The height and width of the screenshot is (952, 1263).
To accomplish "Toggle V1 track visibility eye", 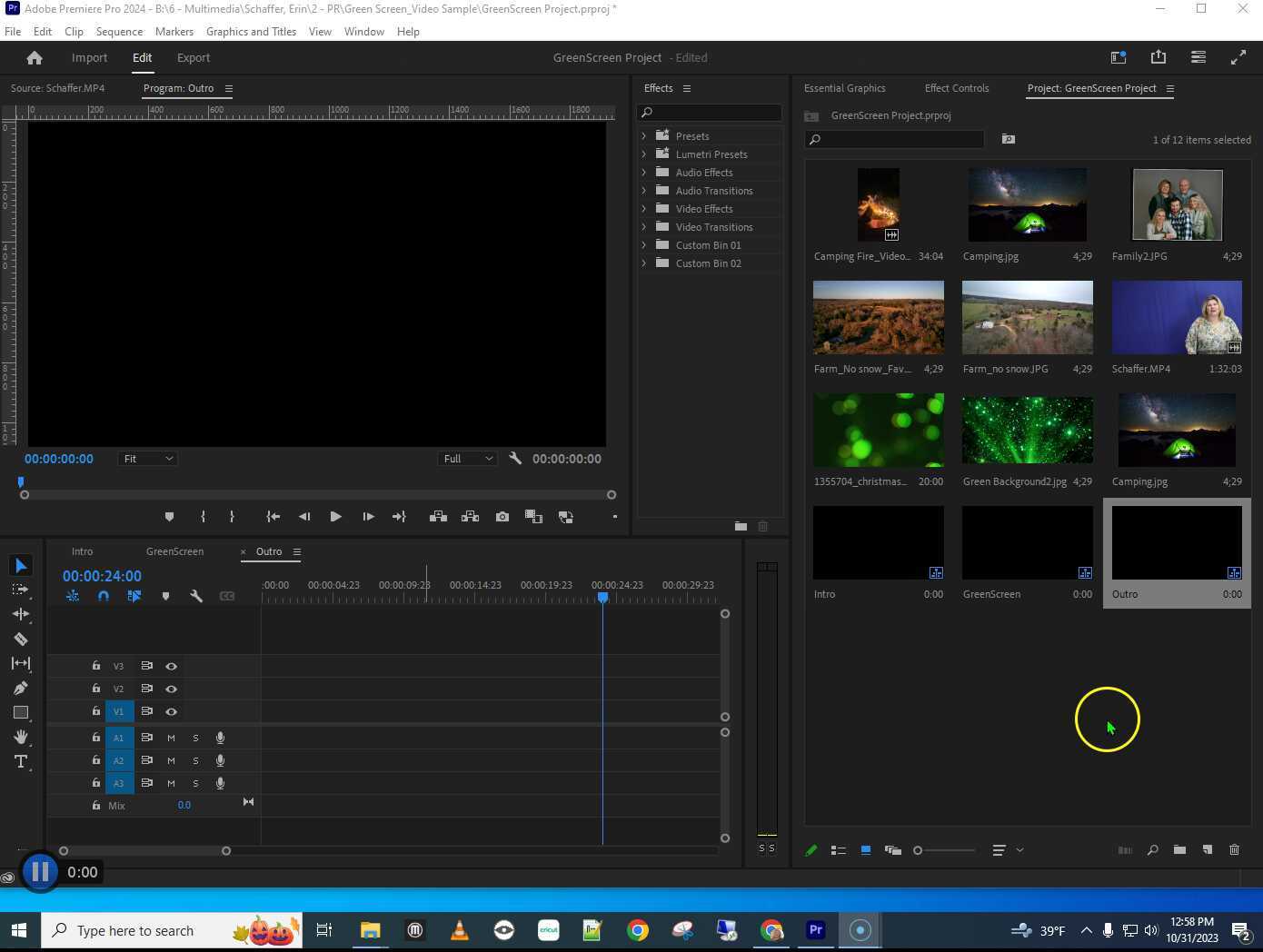I will tap(171, 711).
